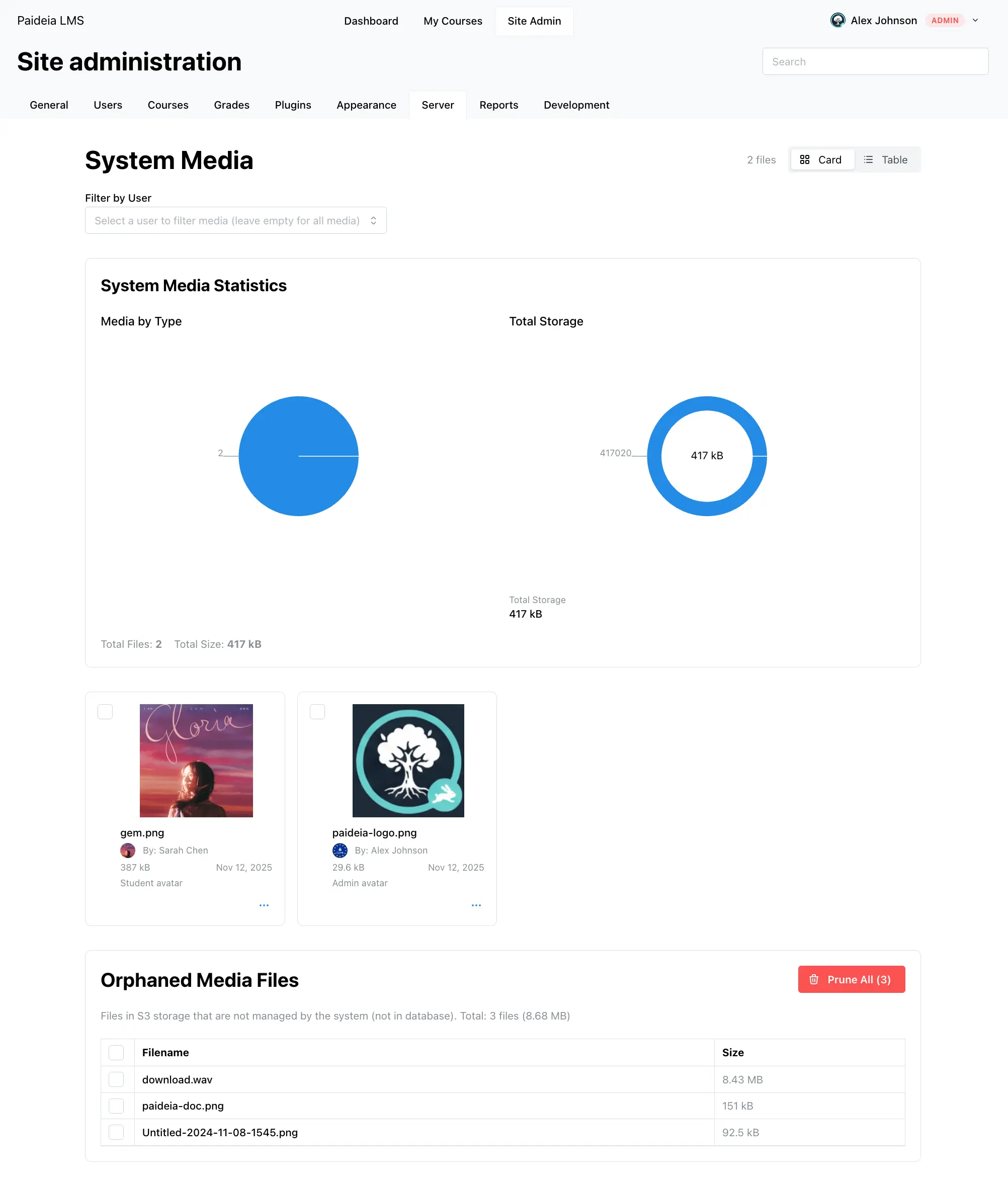1008x1186 pixels.
Task: Expand the account menu via the header chevron
Action: point(976,20)
